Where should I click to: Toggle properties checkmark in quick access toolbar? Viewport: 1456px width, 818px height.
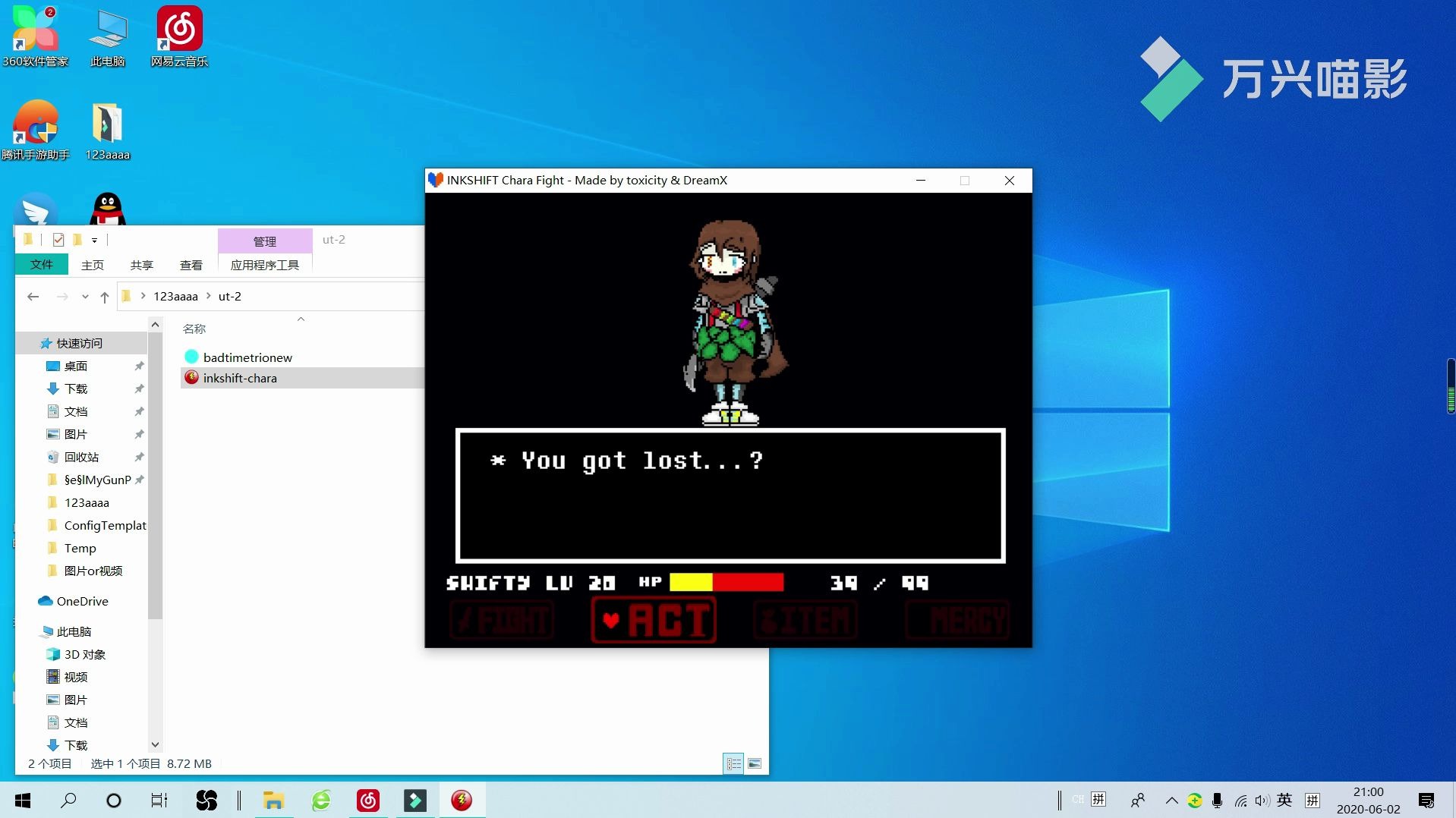pos(58,240)
